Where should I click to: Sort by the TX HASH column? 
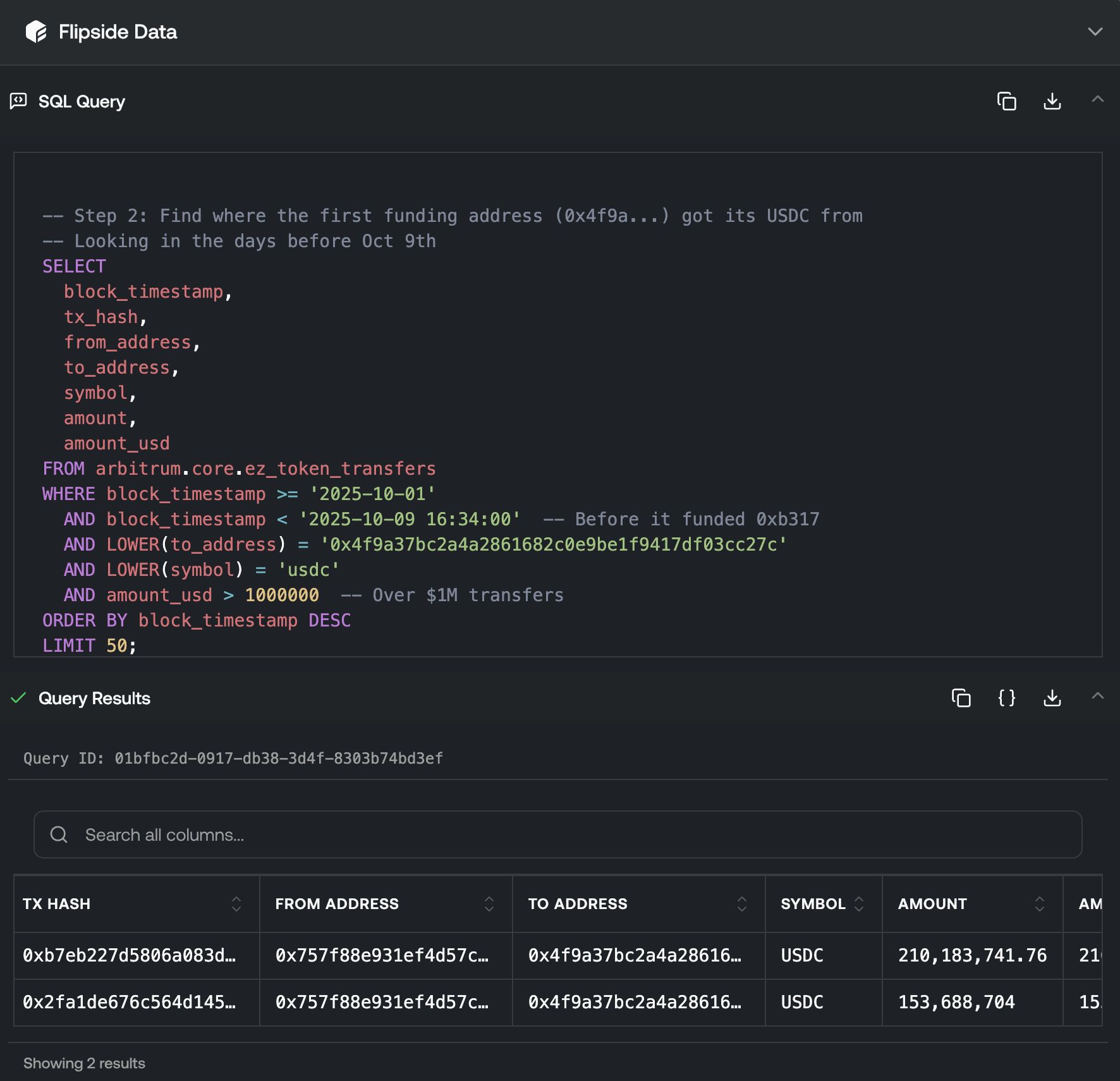coord(236,904)
